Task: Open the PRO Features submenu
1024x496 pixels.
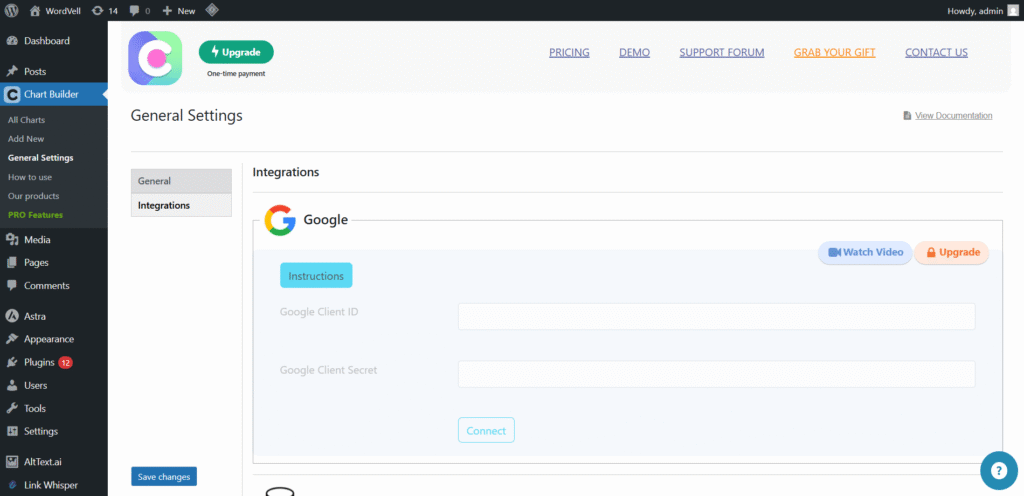Action: click(35, 215)
